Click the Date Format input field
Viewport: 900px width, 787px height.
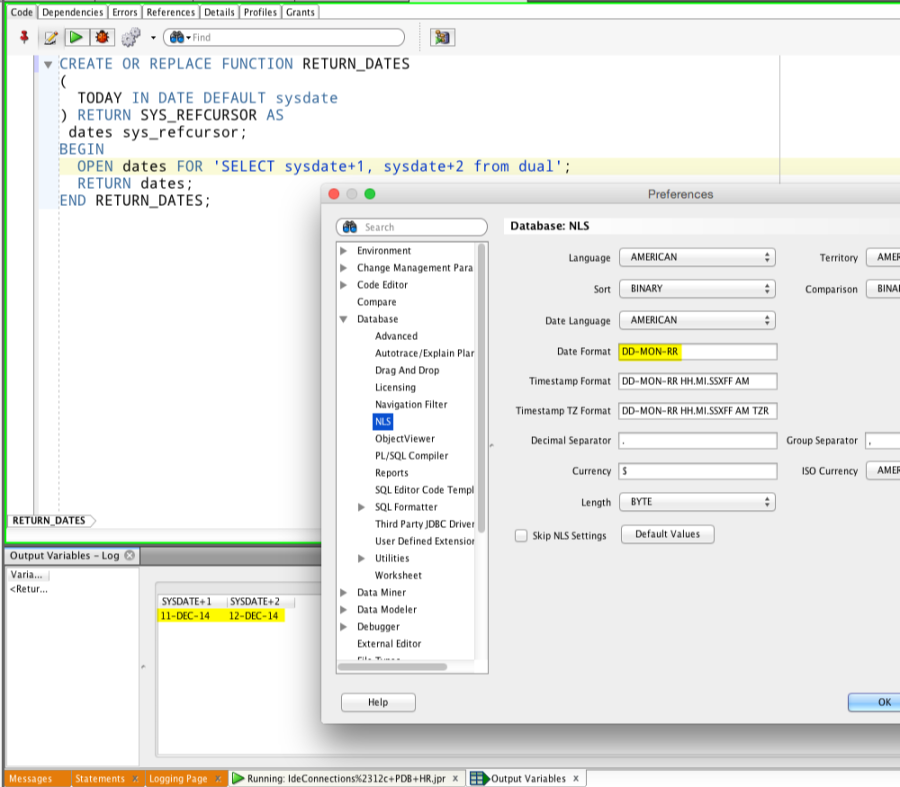[x=697, y=352]
